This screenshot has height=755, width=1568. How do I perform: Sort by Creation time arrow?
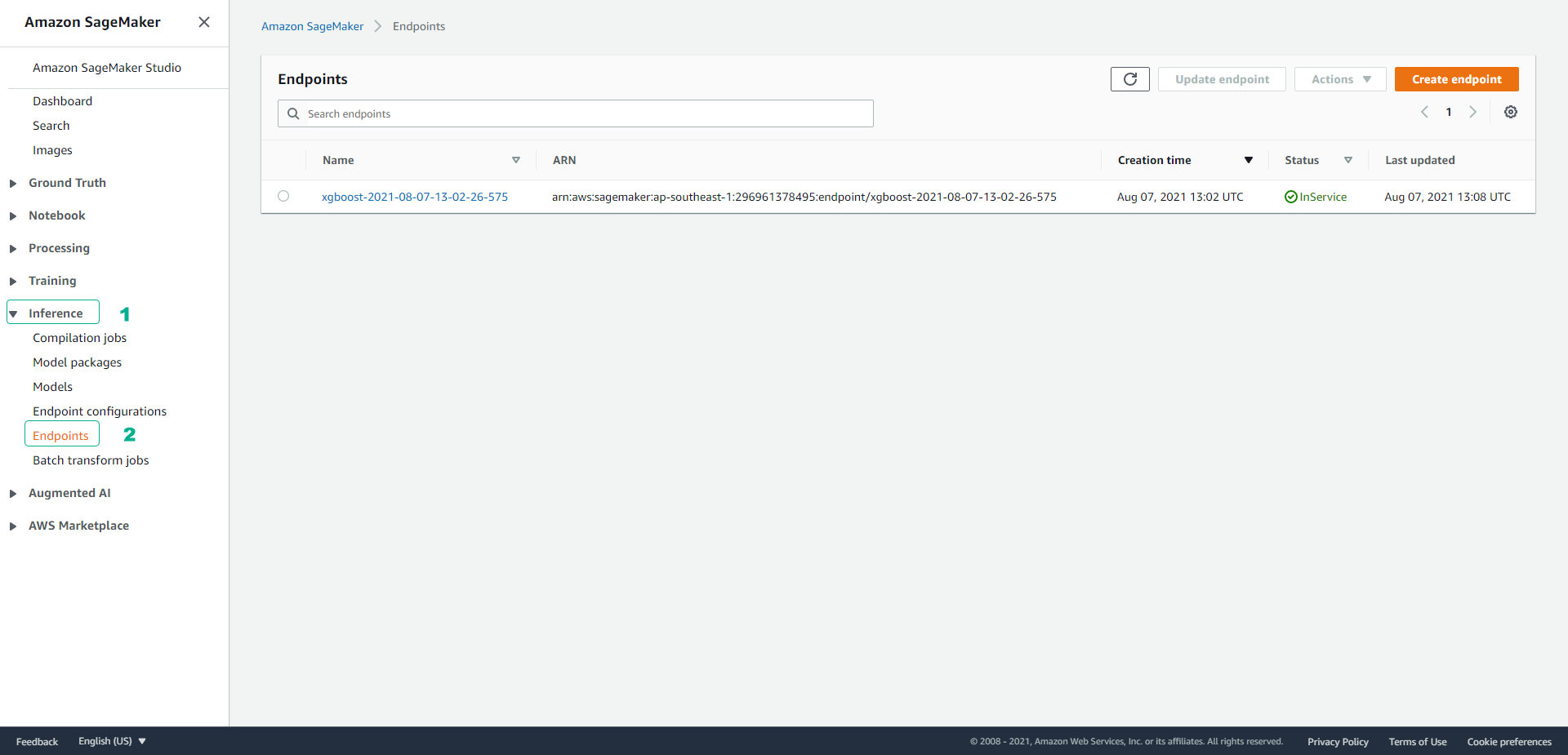point(1249,160)
